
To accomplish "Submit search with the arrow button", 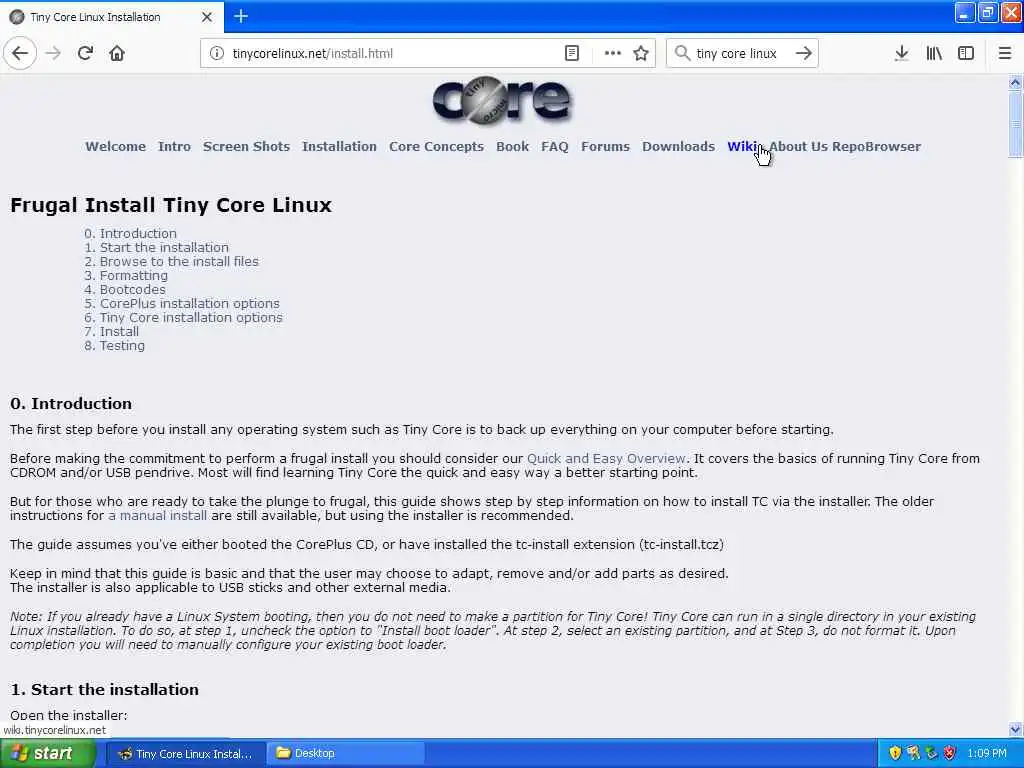I will [804, 54].
